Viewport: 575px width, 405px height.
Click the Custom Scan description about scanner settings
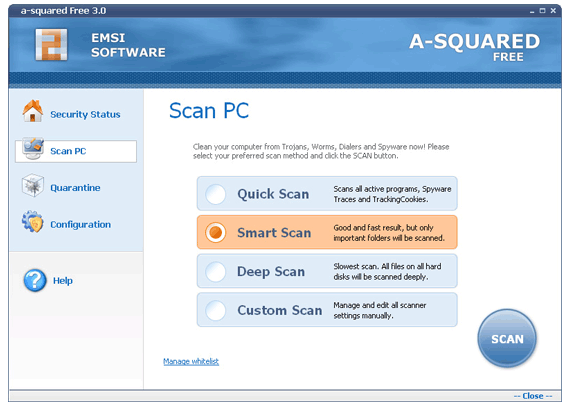point(380,310)
